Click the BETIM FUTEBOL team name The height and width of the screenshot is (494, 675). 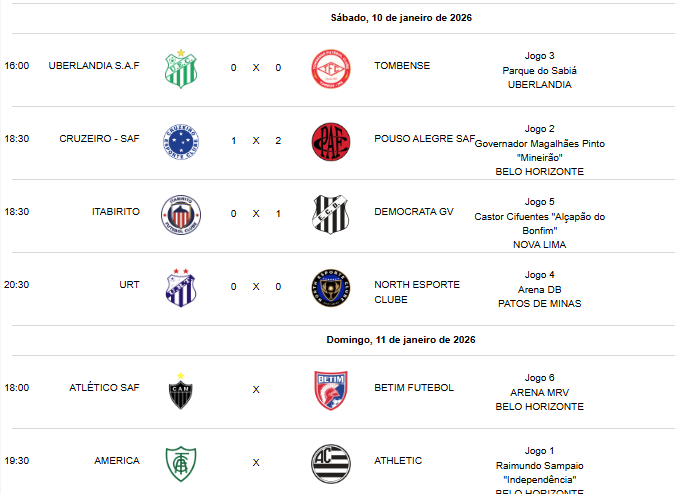coord(414,388)
